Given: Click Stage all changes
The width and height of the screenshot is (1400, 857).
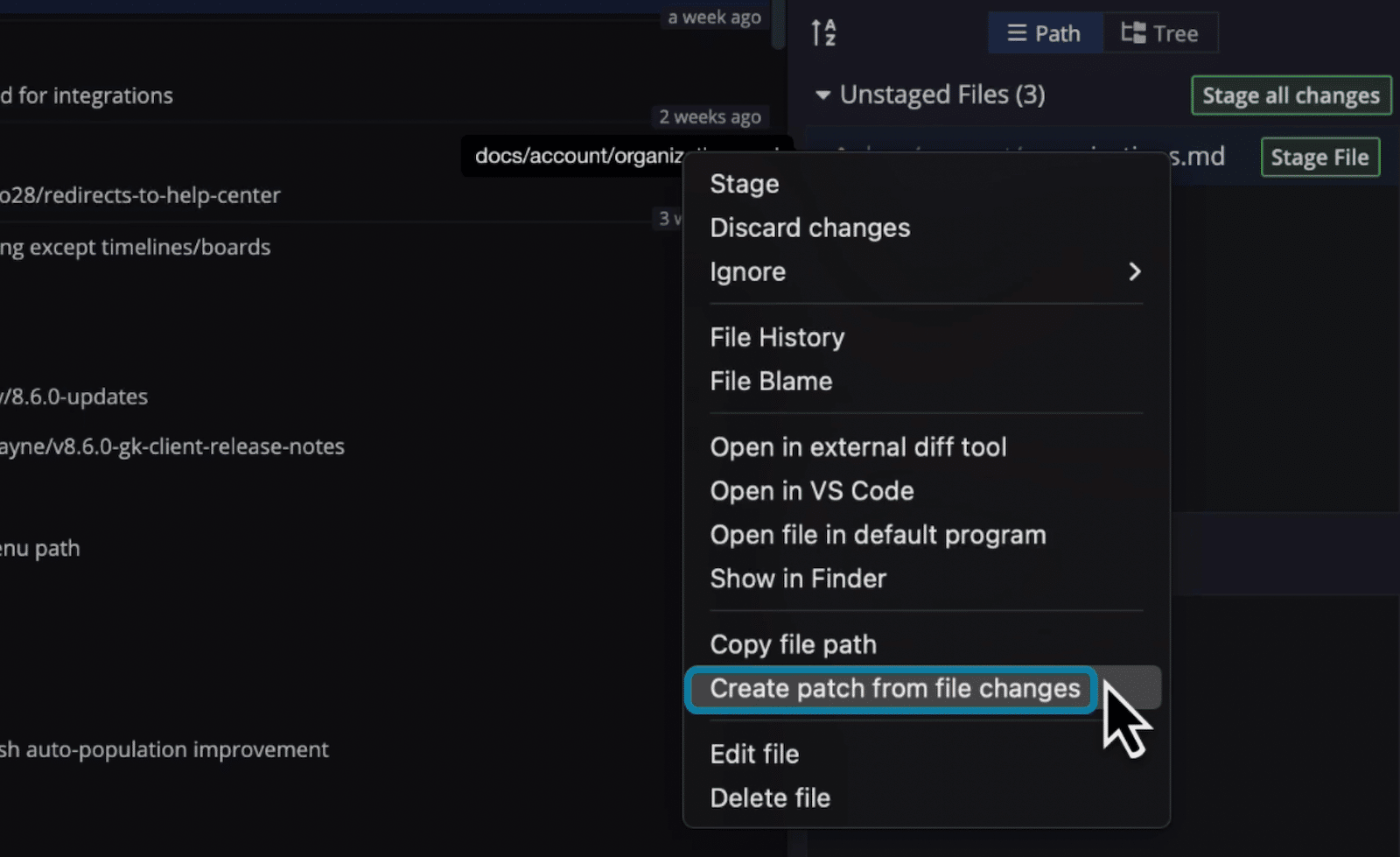Looking at the screenshot, I should tap(1291, 95).
